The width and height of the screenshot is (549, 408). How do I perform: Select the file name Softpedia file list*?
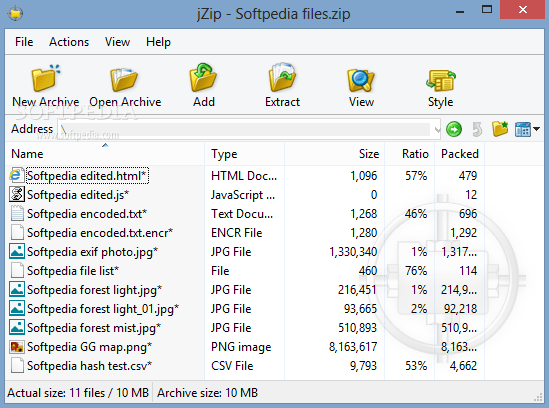click(x=73, y=271)
